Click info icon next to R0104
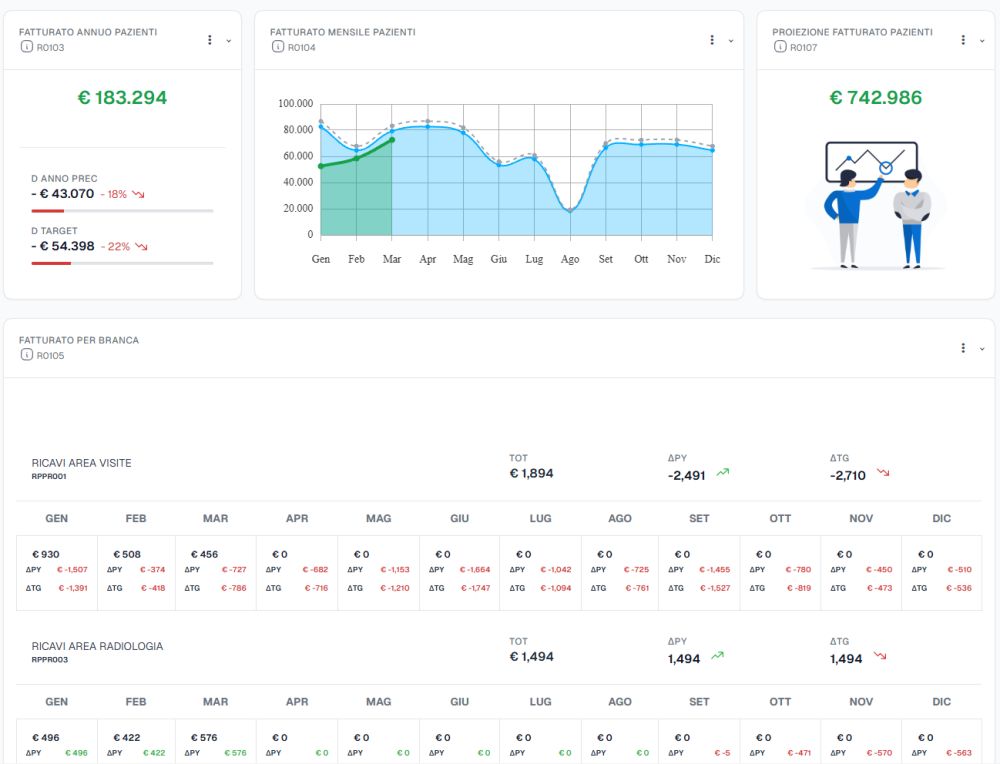 pyautogui.click(x=277, y=47)
